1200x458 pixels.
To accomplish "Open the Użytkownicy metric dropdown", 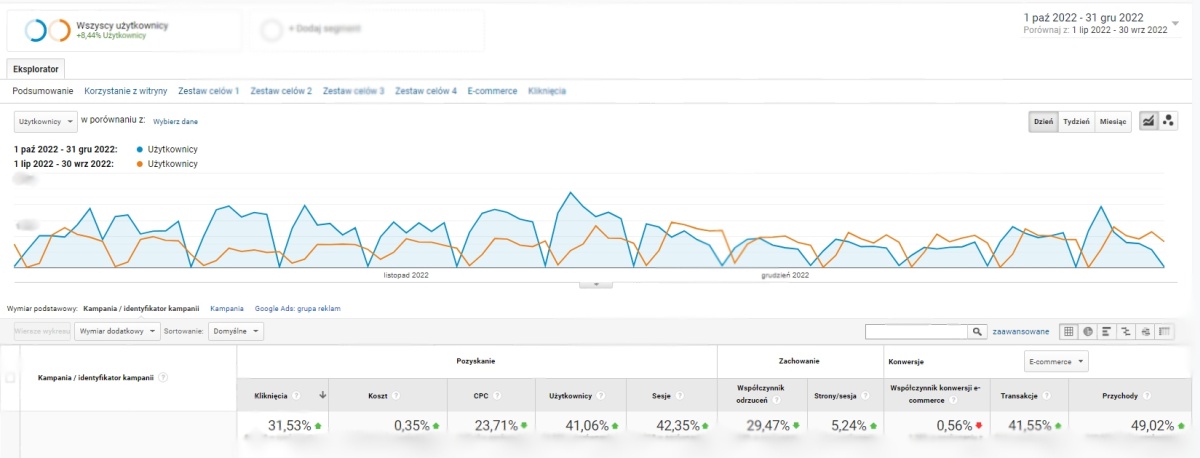I will 45,121.
